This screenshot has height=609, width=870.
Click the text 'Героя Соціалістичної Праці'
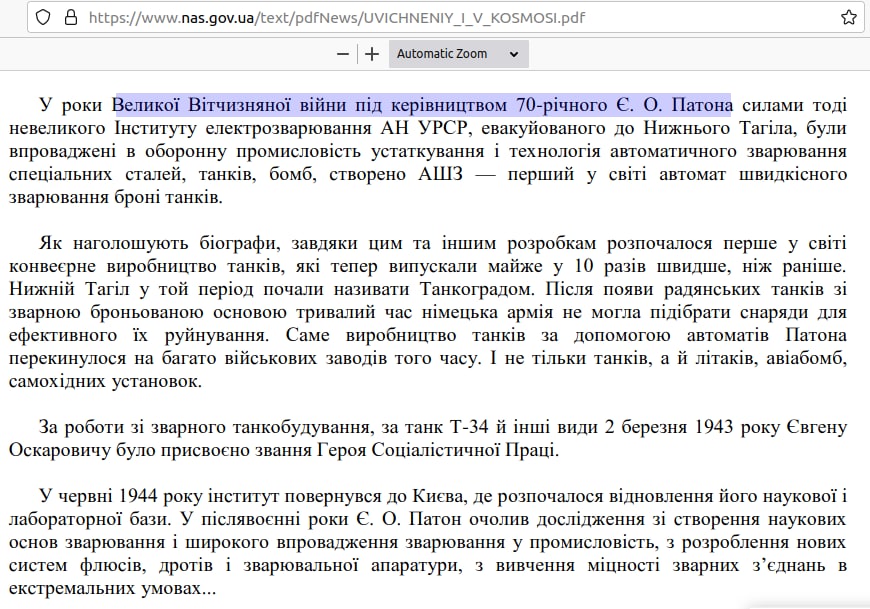pos(436,450)
